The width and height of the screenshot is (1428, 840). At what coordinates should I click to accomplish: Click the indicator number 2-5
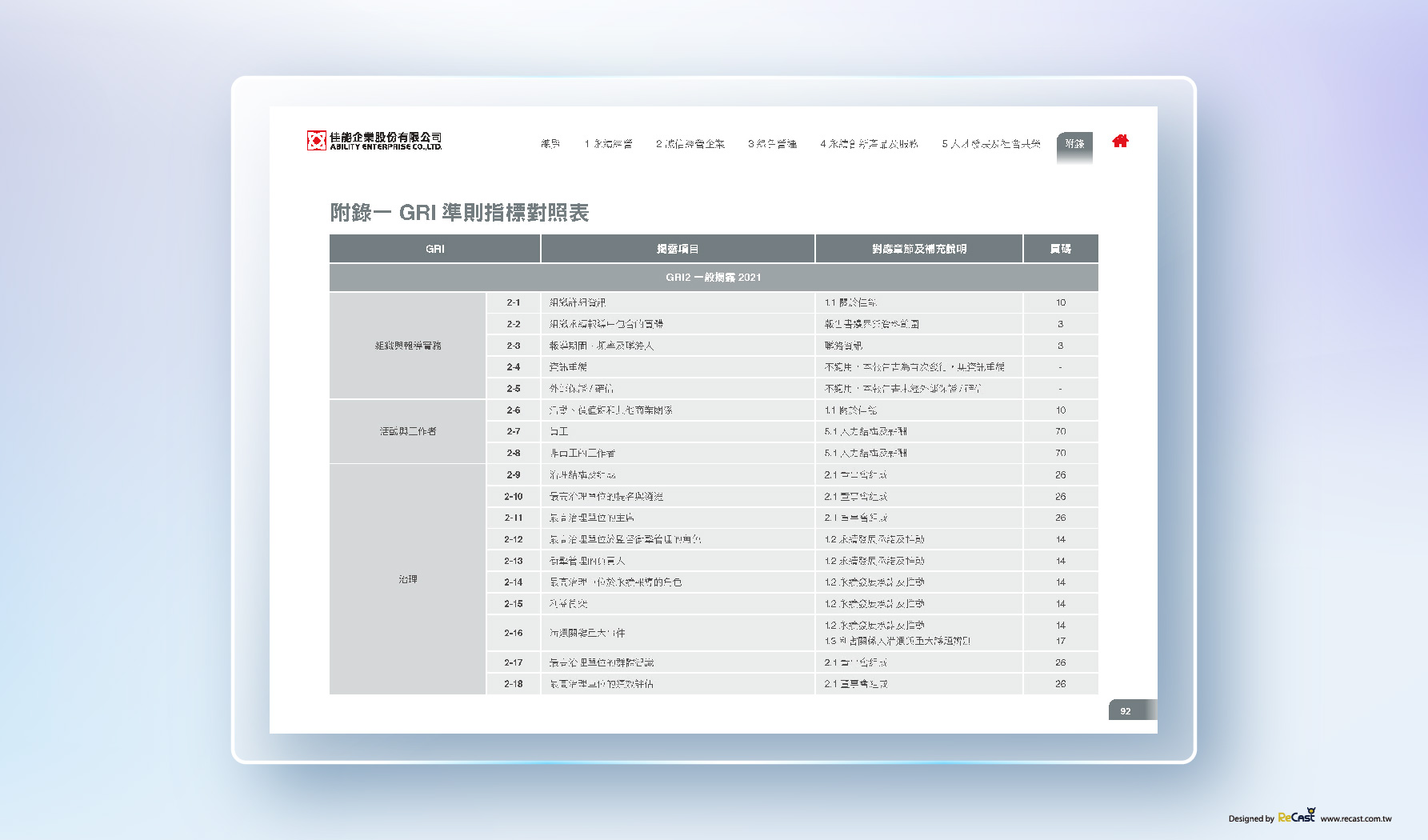[x=514, y=389]
